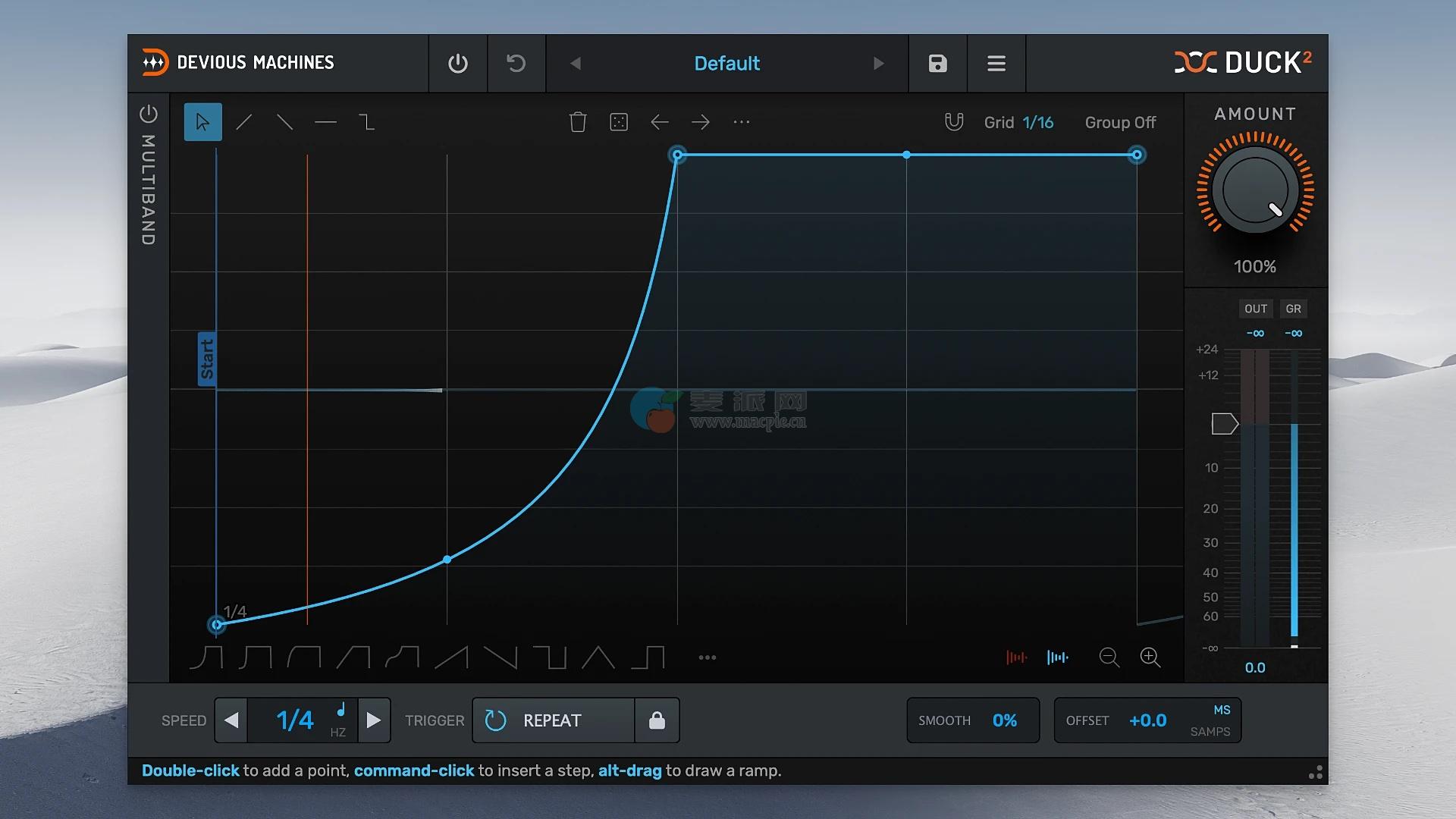
Task: Open the hamburger menu
Action: tap(996, 64)
